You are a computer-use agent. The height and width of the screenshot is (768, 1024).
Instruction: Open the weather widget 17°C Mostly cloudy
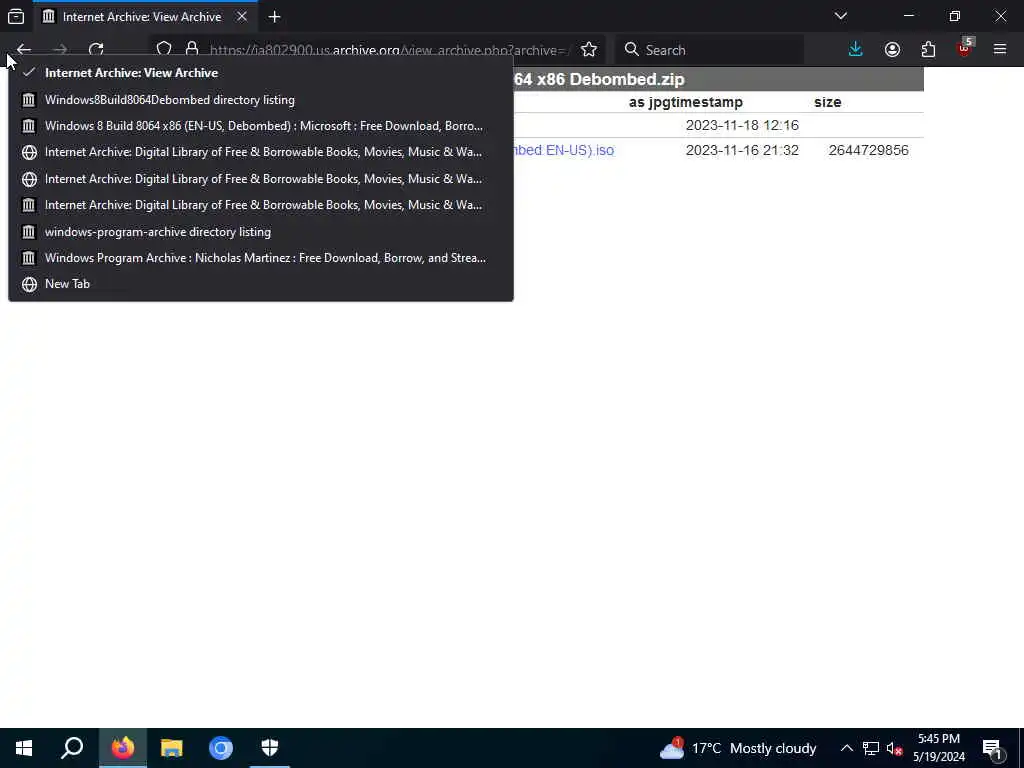pyautogui.click(x=738, y=748)
